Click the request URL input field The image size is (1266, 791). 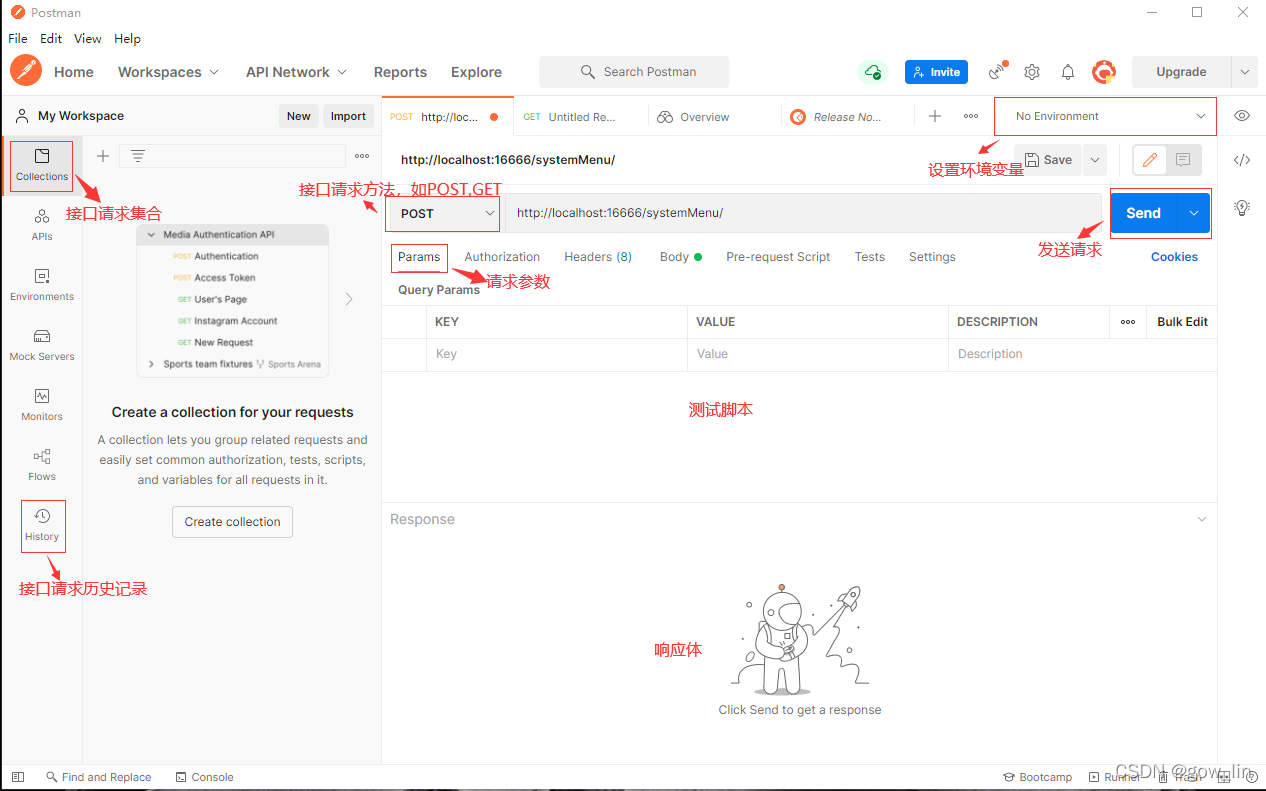803,213
